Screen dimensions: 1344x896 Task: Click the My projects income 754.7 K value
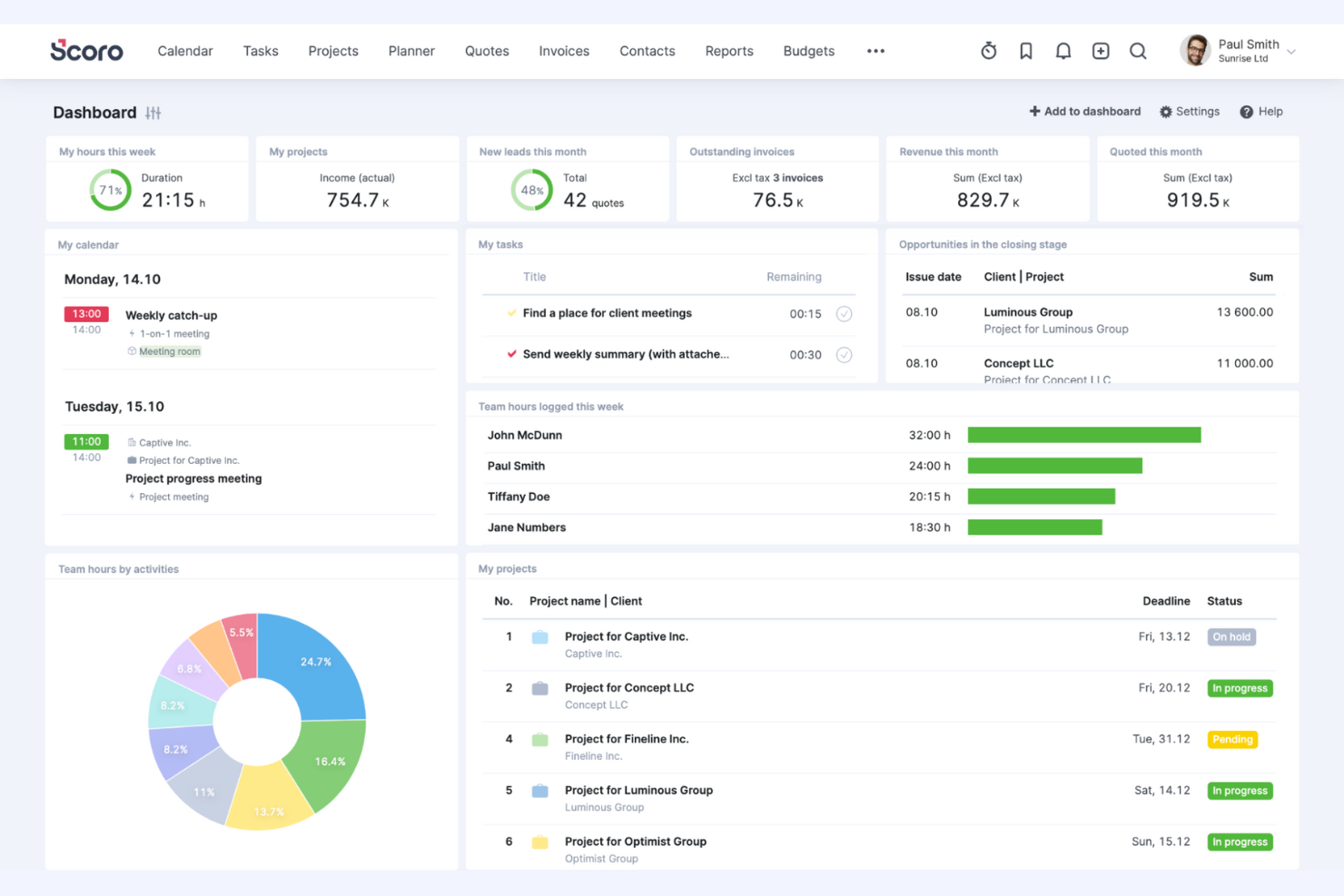[358, 201]
